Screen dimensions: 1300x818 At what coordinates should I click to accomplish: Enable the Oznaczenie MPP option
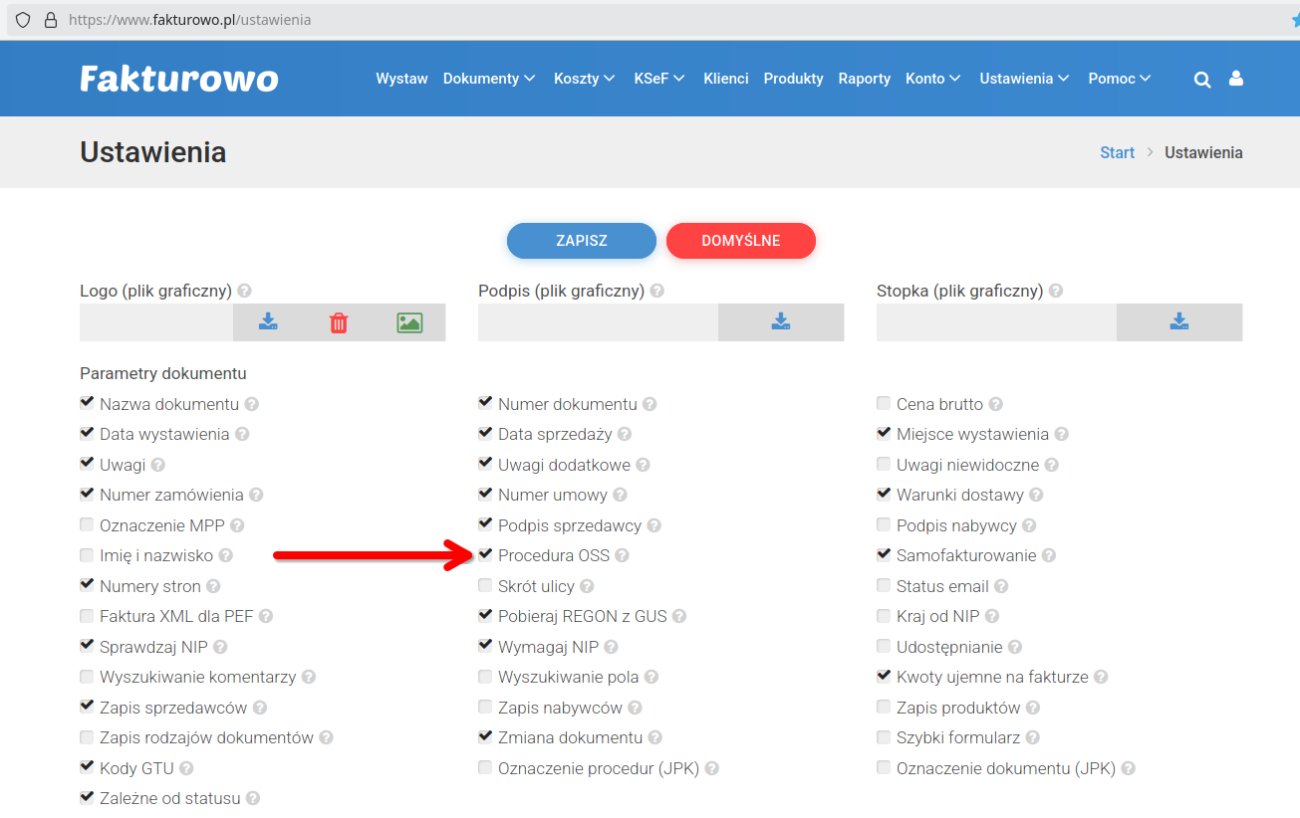(x=86, y=524)
